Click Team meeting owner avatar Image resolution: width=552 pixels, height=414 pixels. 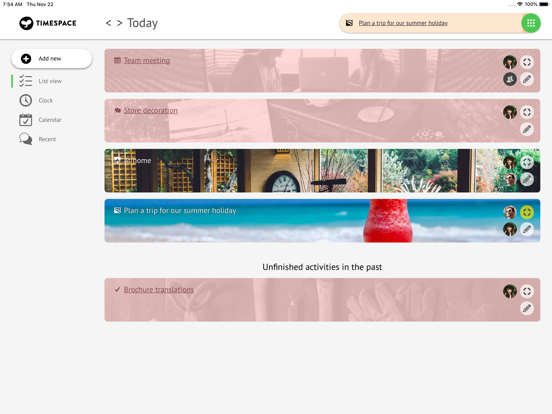510,62
